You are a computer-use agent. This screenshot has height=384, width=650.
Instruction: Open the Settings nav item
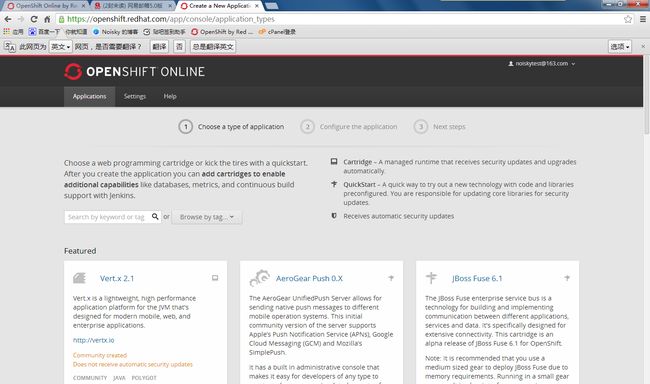click(x=135, y=96)
